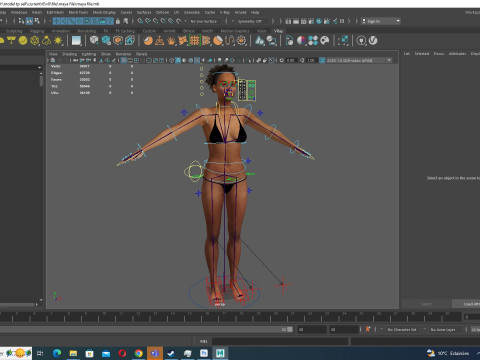The image size is (480, 360).
Task: Open Attribute Editor Focus menu
Action: click(x=439, y=54)
